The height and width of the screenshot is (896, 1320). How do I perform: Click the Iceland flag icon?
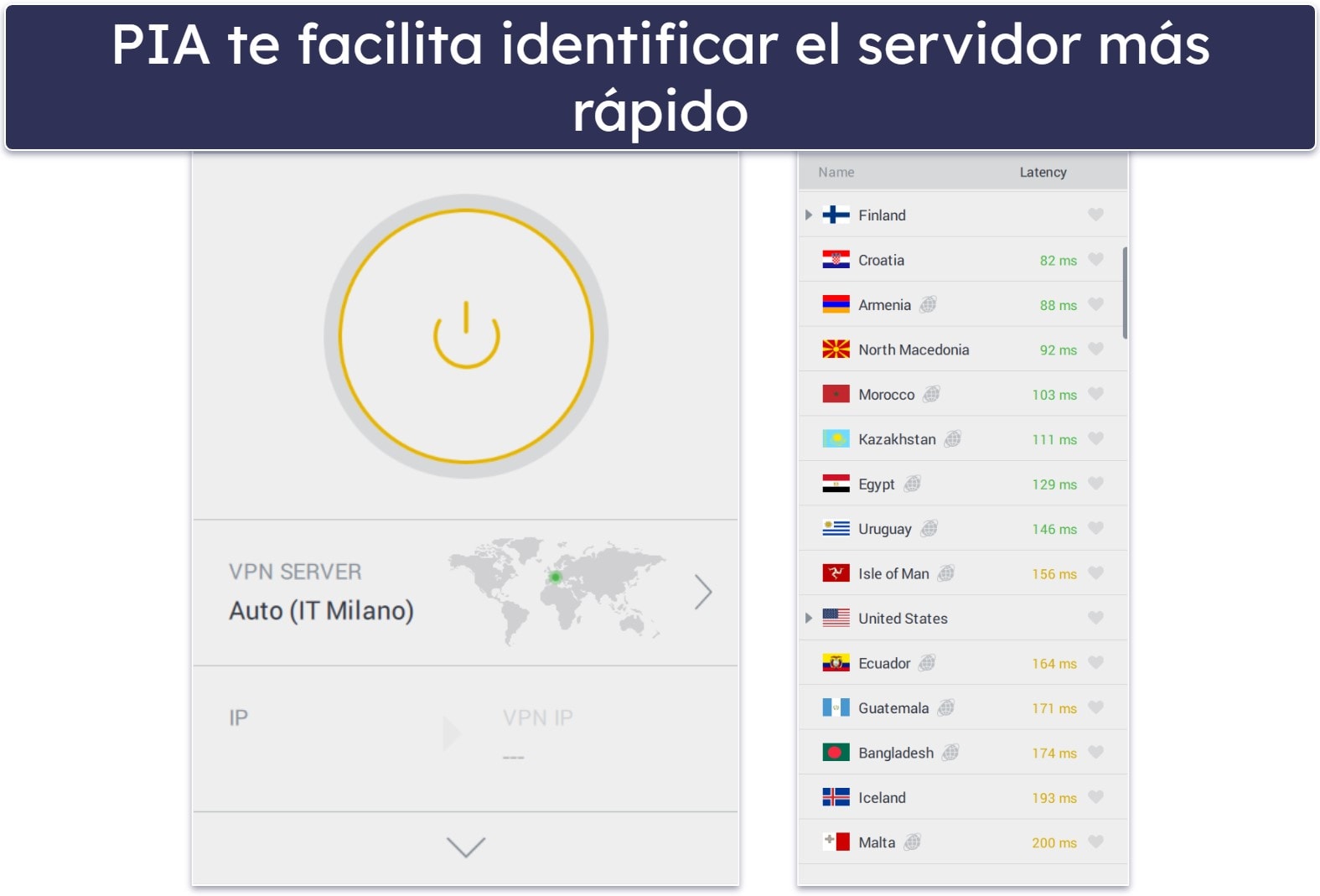[836, 797]
